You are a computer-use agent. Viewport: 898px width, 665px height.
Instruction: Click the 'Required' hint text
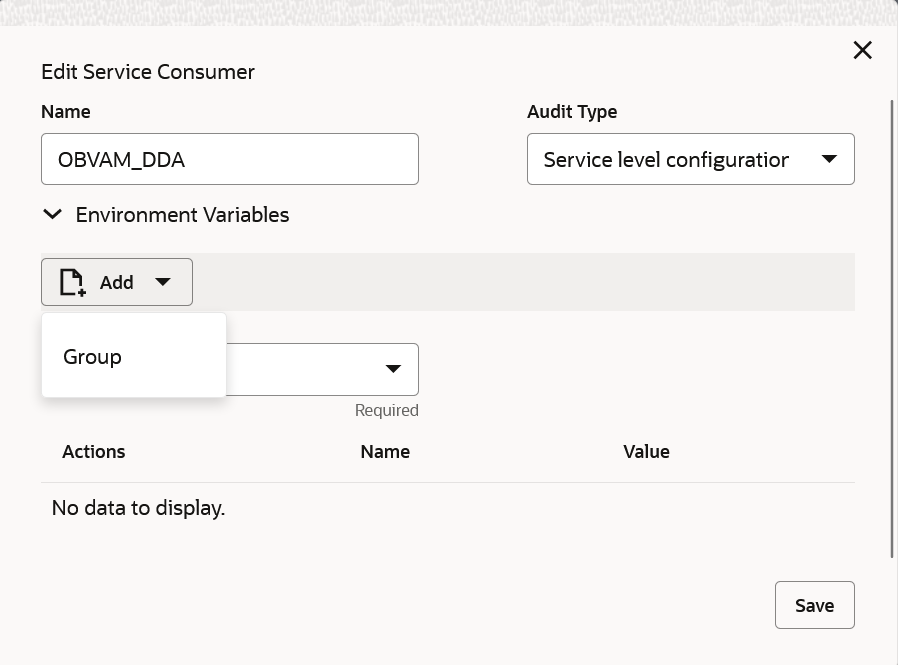point(387,411)
